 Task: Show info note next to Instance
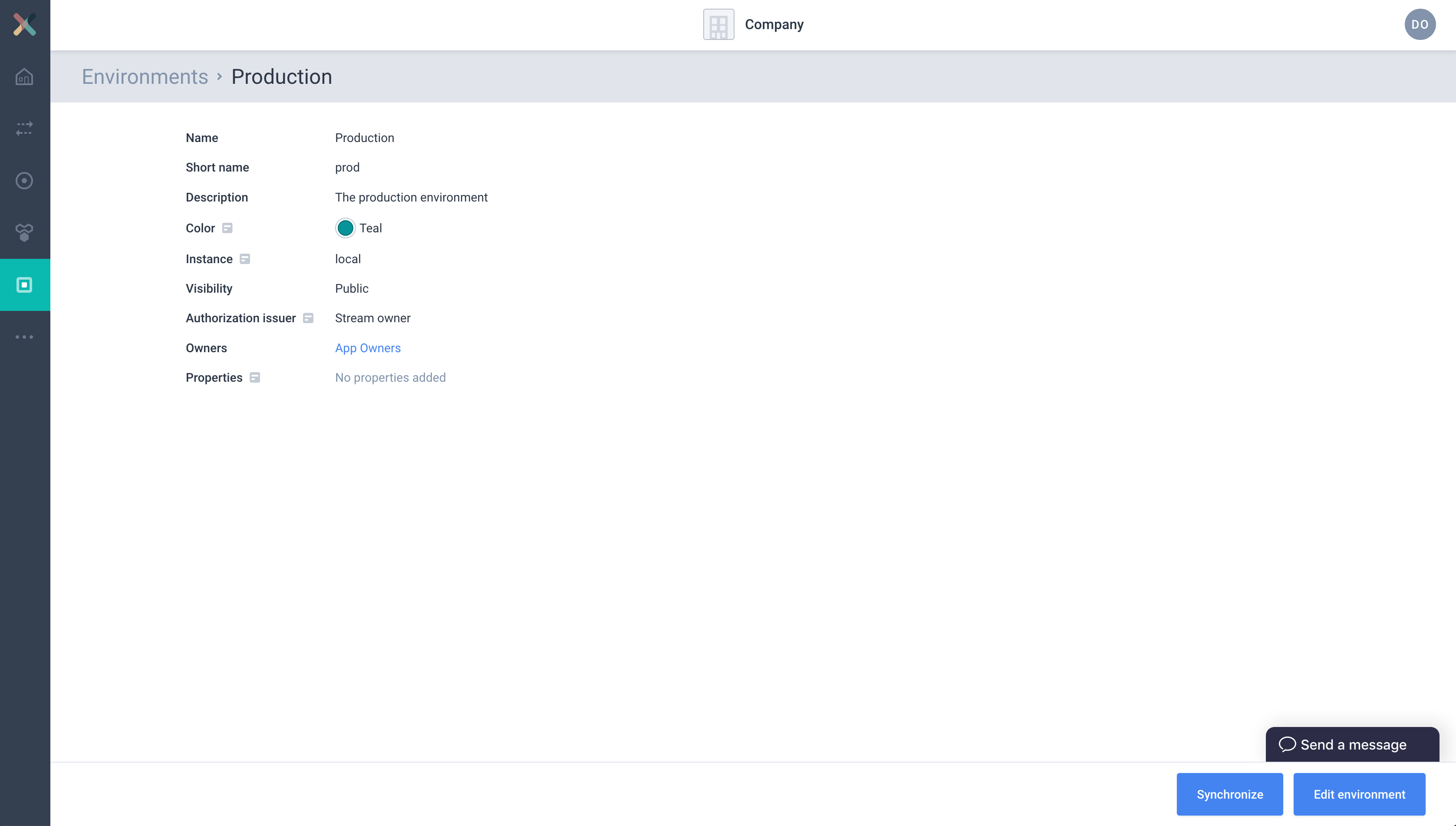tap(245, 259)
